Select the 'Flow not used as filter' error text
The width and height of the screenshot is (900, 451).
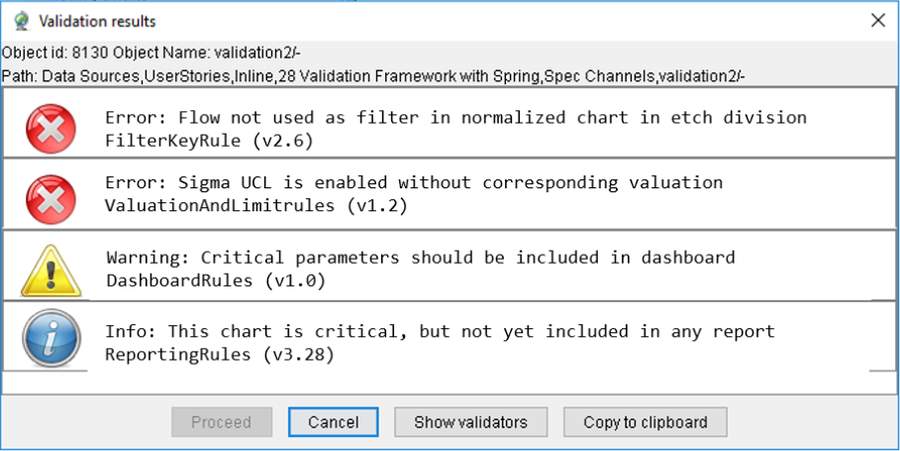pyautogui.click(x=455, y=117)
